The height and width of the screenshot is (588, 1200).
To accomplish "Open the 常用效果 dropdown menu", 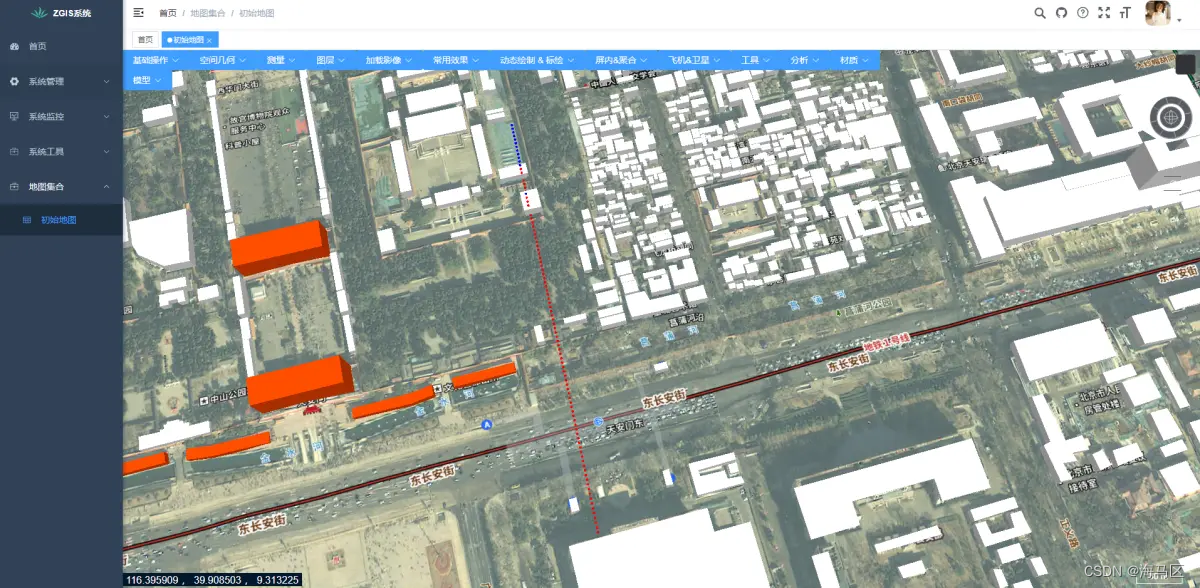I will [x=455, y=60].
